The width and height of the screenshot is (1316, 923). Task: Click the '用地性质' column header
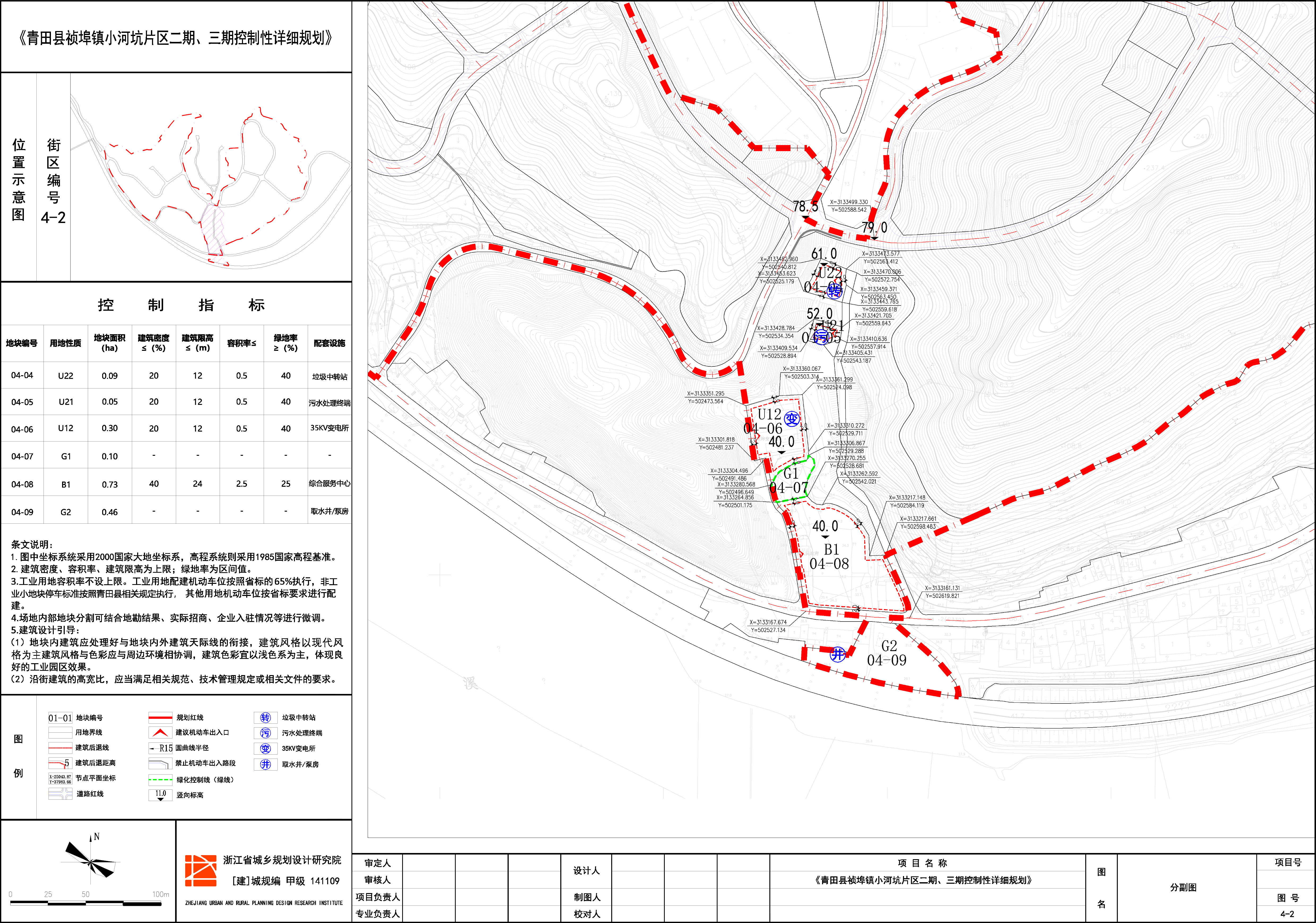(x=65, y=343)
